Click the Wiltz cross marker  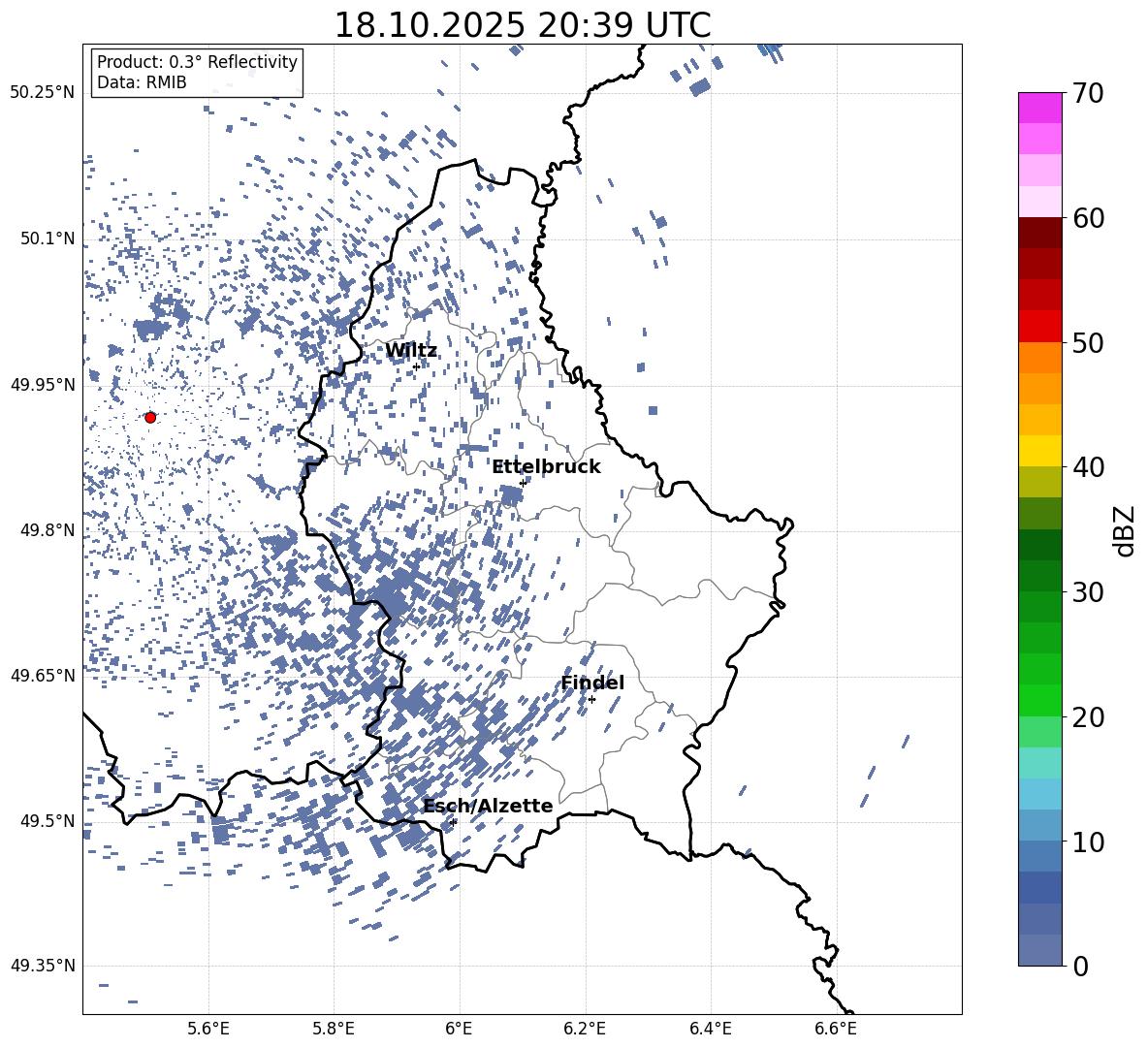(416, 366)
